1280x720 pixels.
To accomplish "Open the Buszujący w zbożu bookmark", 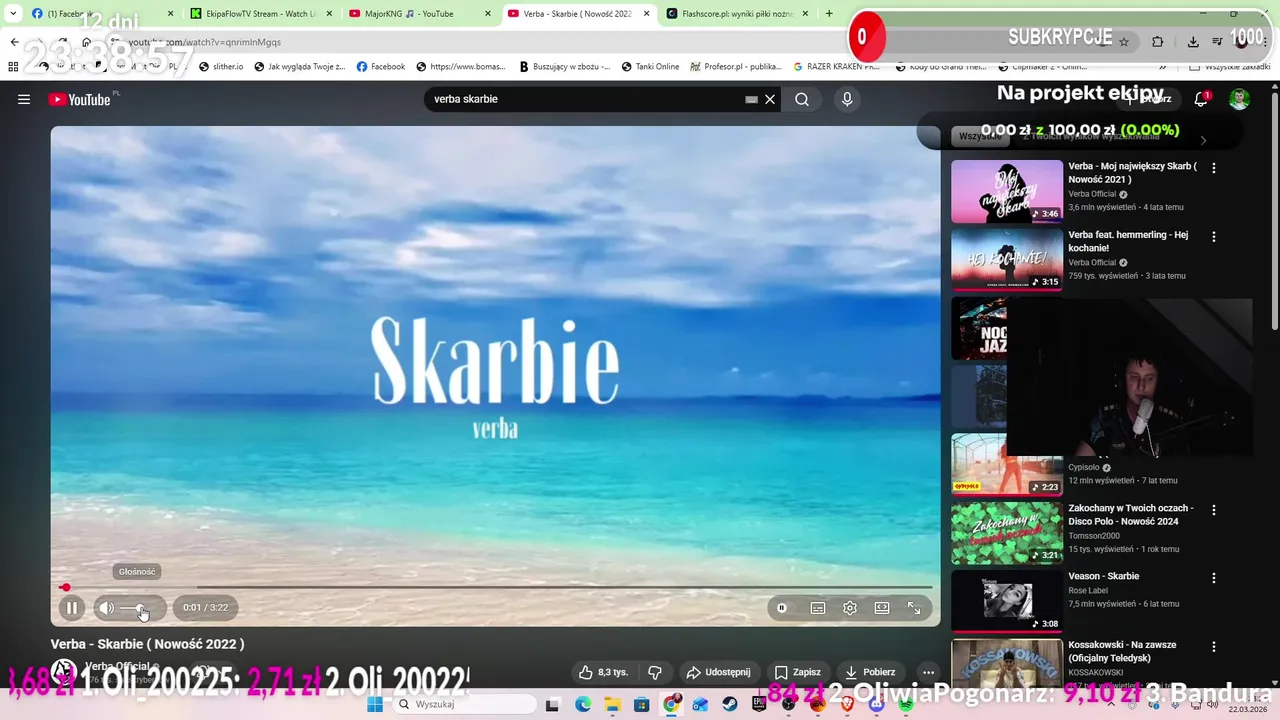I will click(x=565, y=67).
